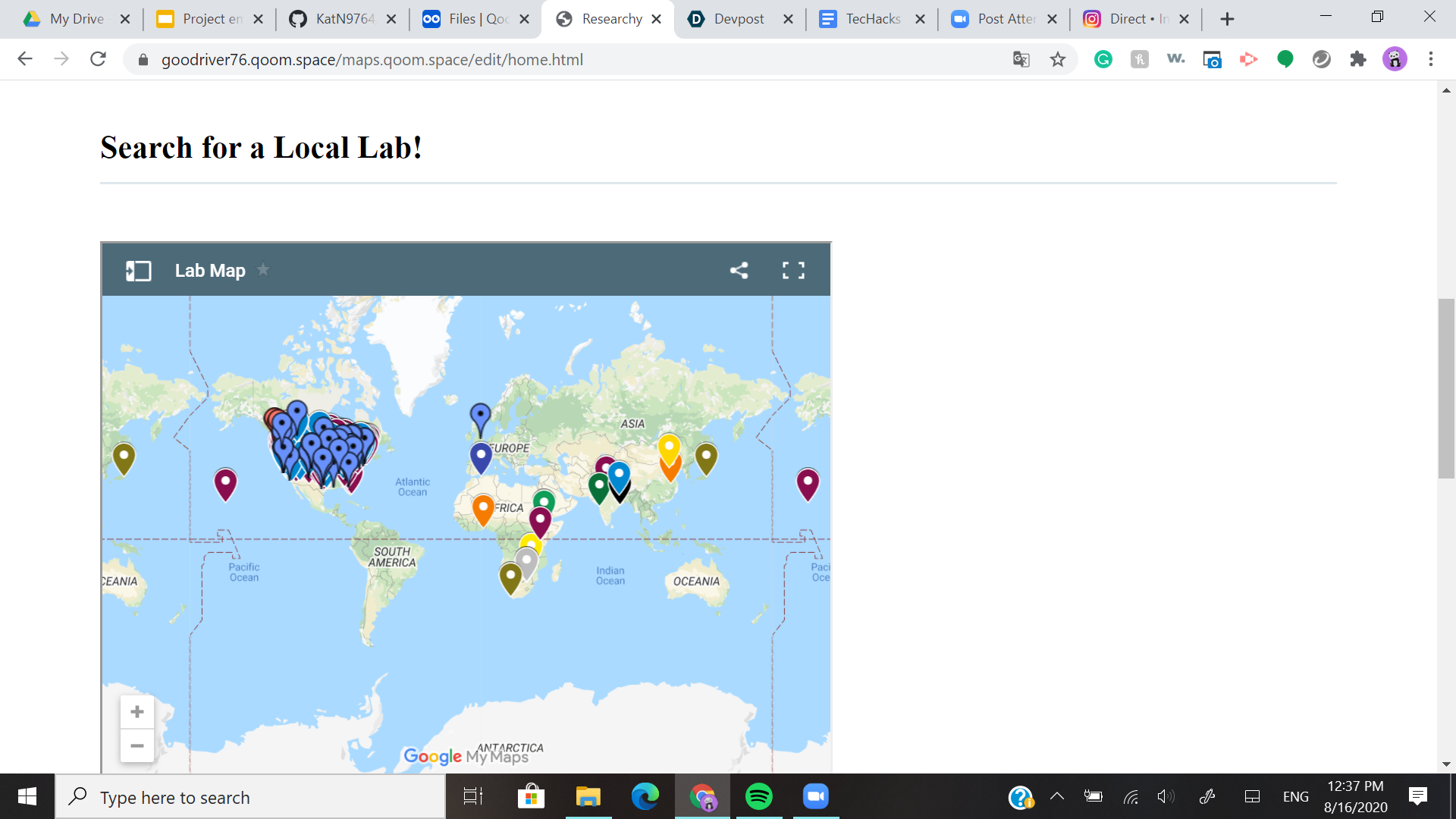Open Spotify from the taskbar
1456x819 pixels.
point(758,796)
